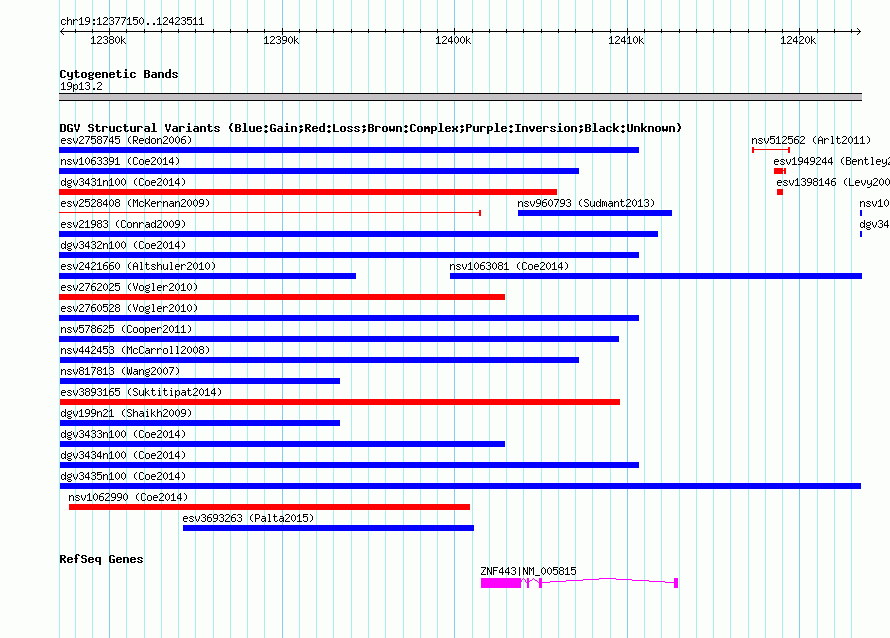Click the esv2421660 (Altshuler2010) label
Viewport: 890px width, 638px height.
coord(138,266)
